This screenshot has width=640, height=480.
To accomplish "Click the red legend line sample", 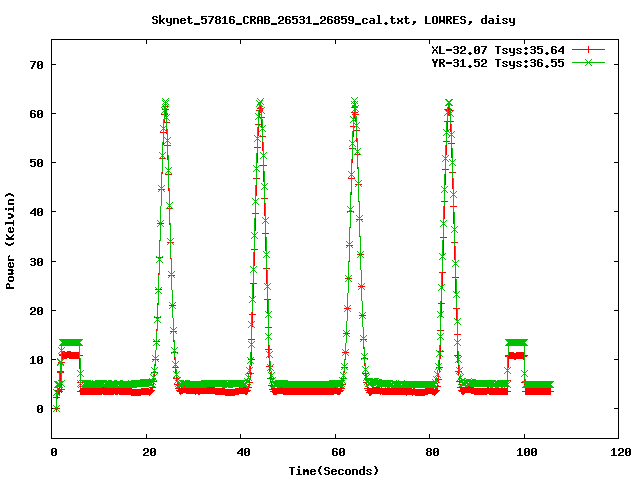I will pos(588,50).
